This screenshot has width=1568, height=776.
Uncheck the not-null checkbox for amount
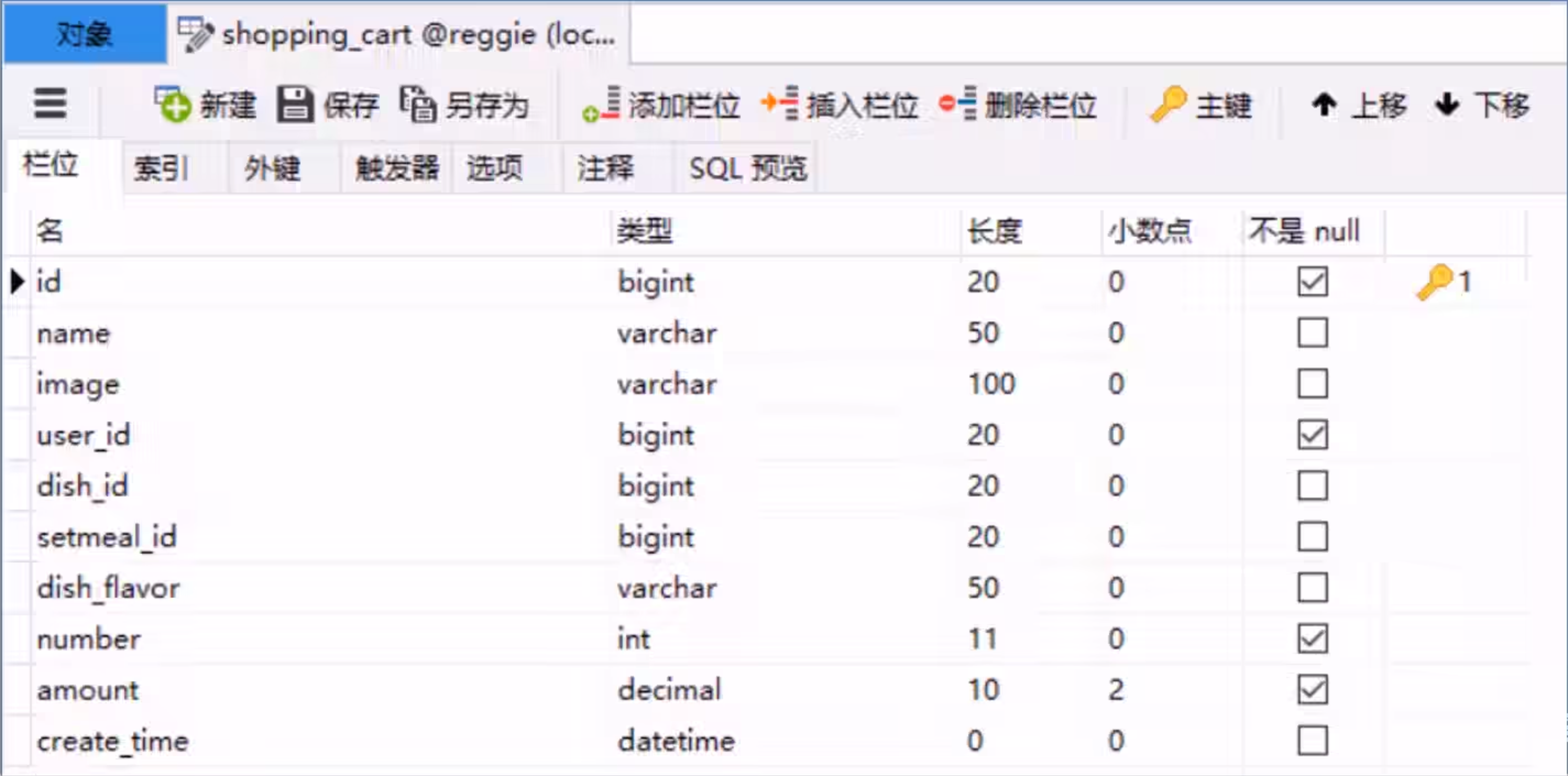tap(1312, 690)
